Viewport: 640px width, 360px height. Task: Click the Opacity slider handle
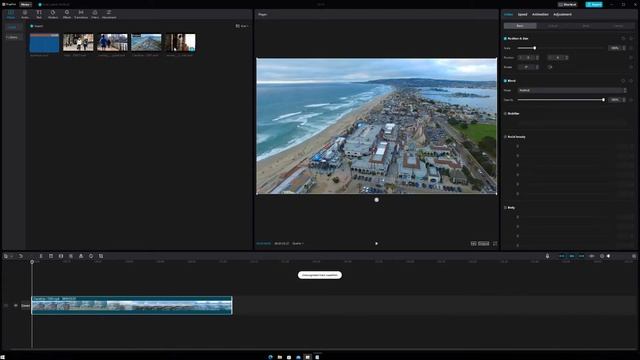coord(603,100)
